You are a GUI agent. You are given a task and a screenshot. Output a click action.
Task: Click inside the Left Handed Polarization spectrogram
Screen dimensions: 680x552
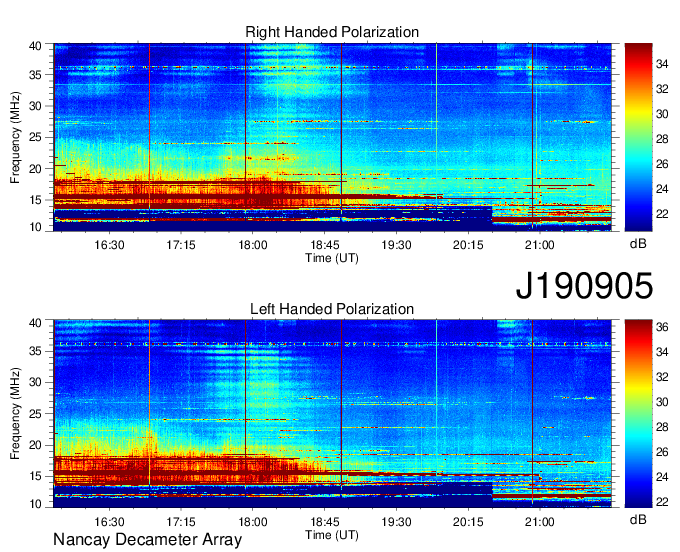(x=332, y=414)
